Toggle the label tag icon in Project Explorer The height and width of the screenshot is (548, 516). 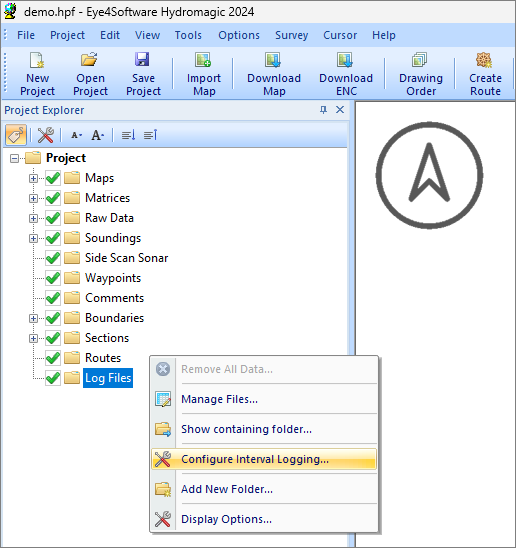coord(16,135)
